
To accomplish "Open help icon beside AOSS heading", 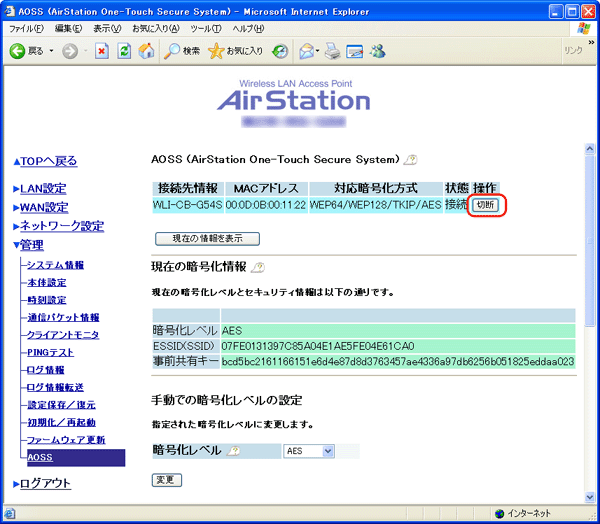I will [x=411, y=160].
